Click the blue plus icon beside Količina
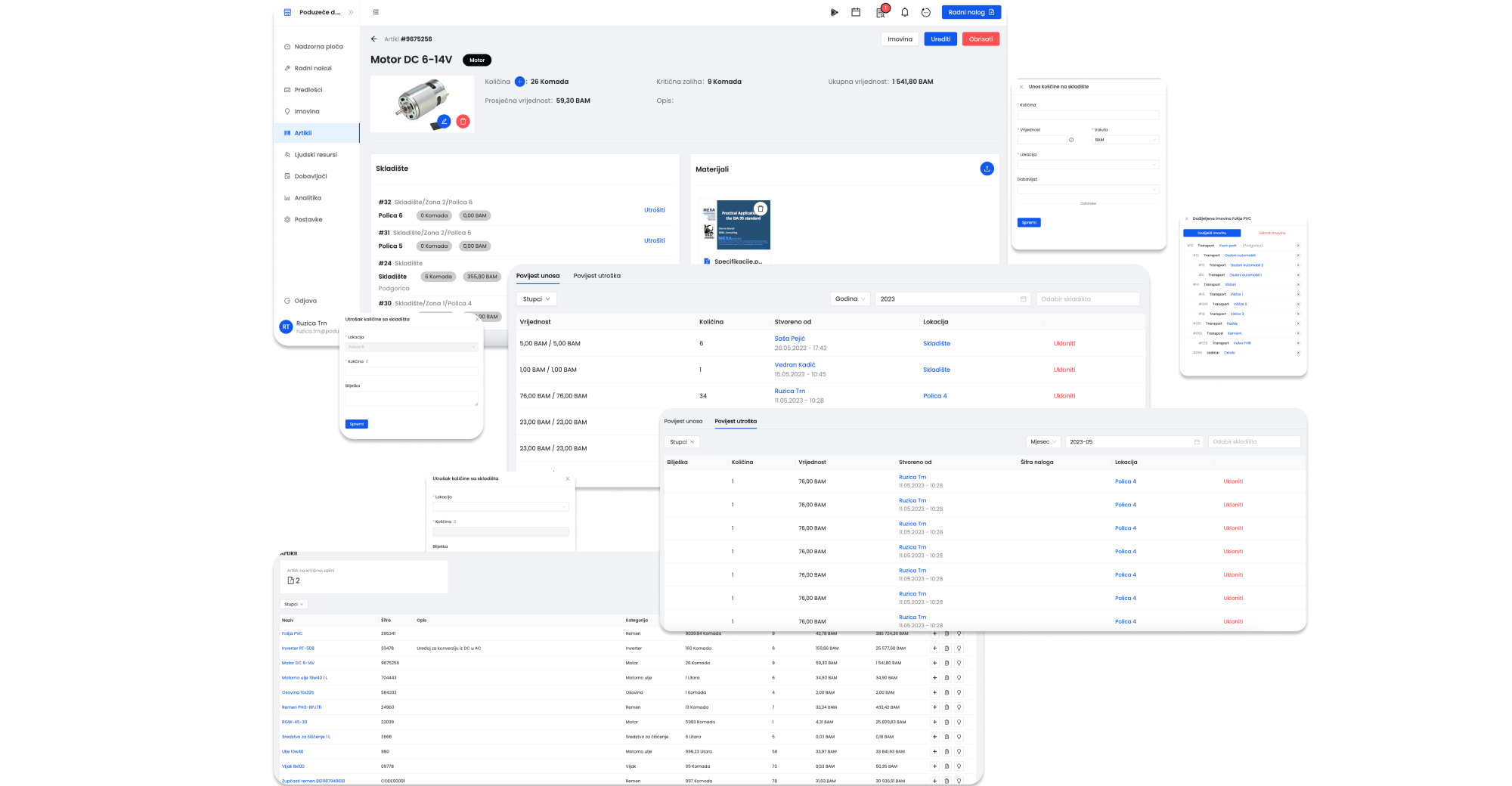The image size is (1512, 786). click(519, 82)
